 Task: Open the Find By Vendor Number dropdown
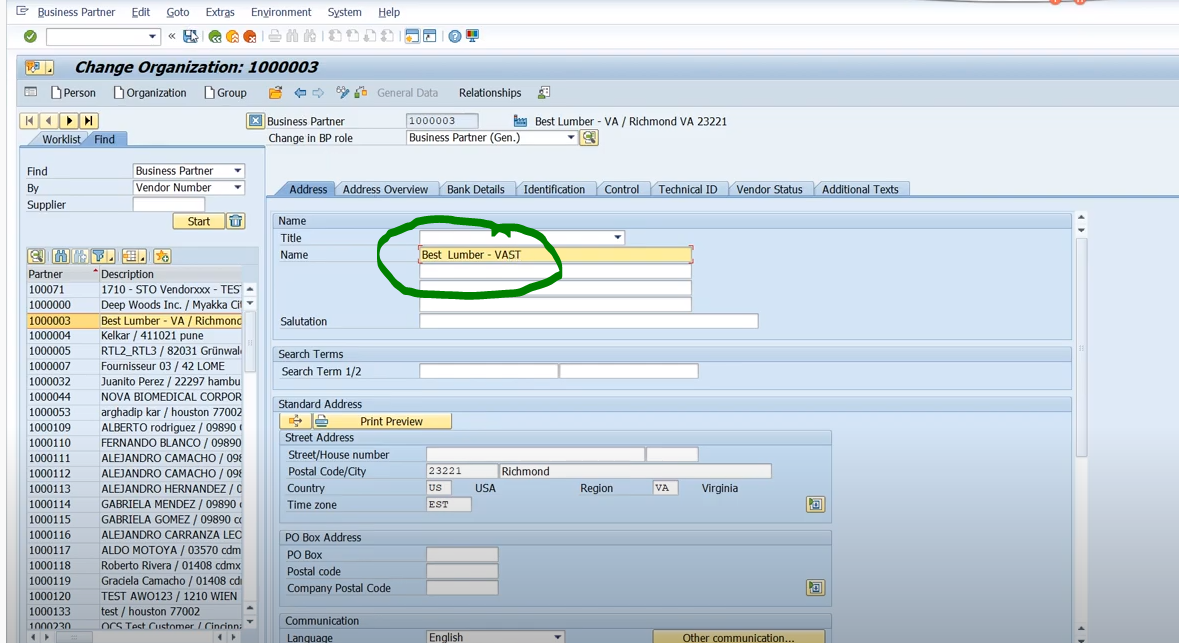click(x=237, y=188)
